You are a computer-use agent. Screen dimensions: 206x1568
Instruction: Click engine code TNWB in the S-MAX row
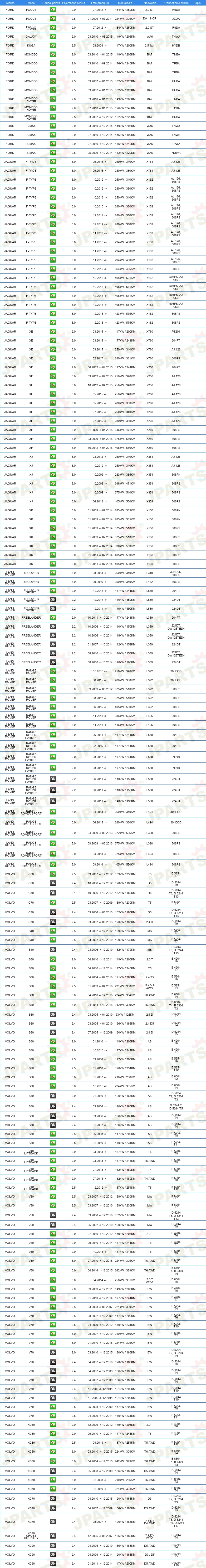click(176, 135)
